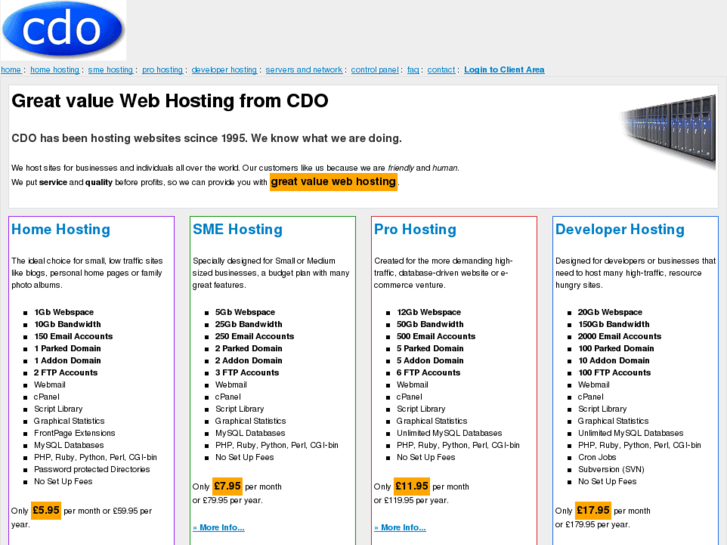Viewport: 727px width, 545px height.
Task: Click the CDO logo image
Action: [63, 30]
